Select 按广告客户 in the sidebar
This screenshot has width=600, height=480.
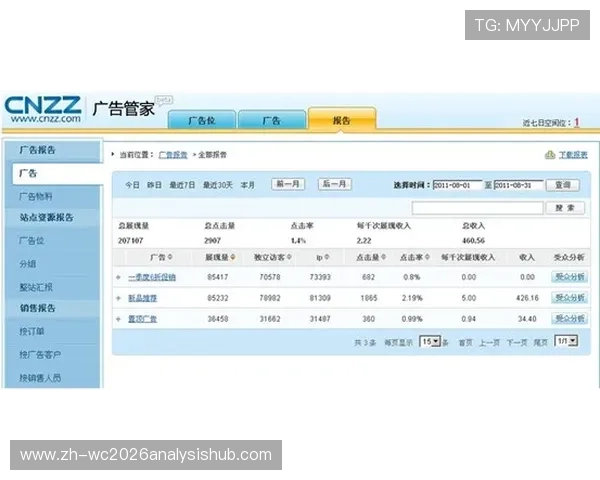point(40,355)
